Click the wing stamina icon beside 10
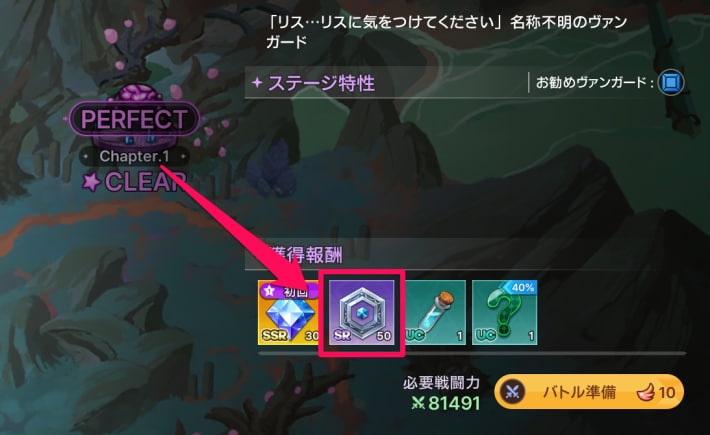 645,392
